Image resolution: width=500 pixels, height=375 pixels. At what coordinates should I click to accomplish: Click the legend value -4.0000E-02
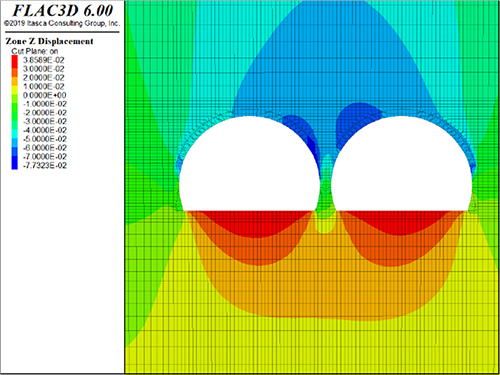[44, 130]
